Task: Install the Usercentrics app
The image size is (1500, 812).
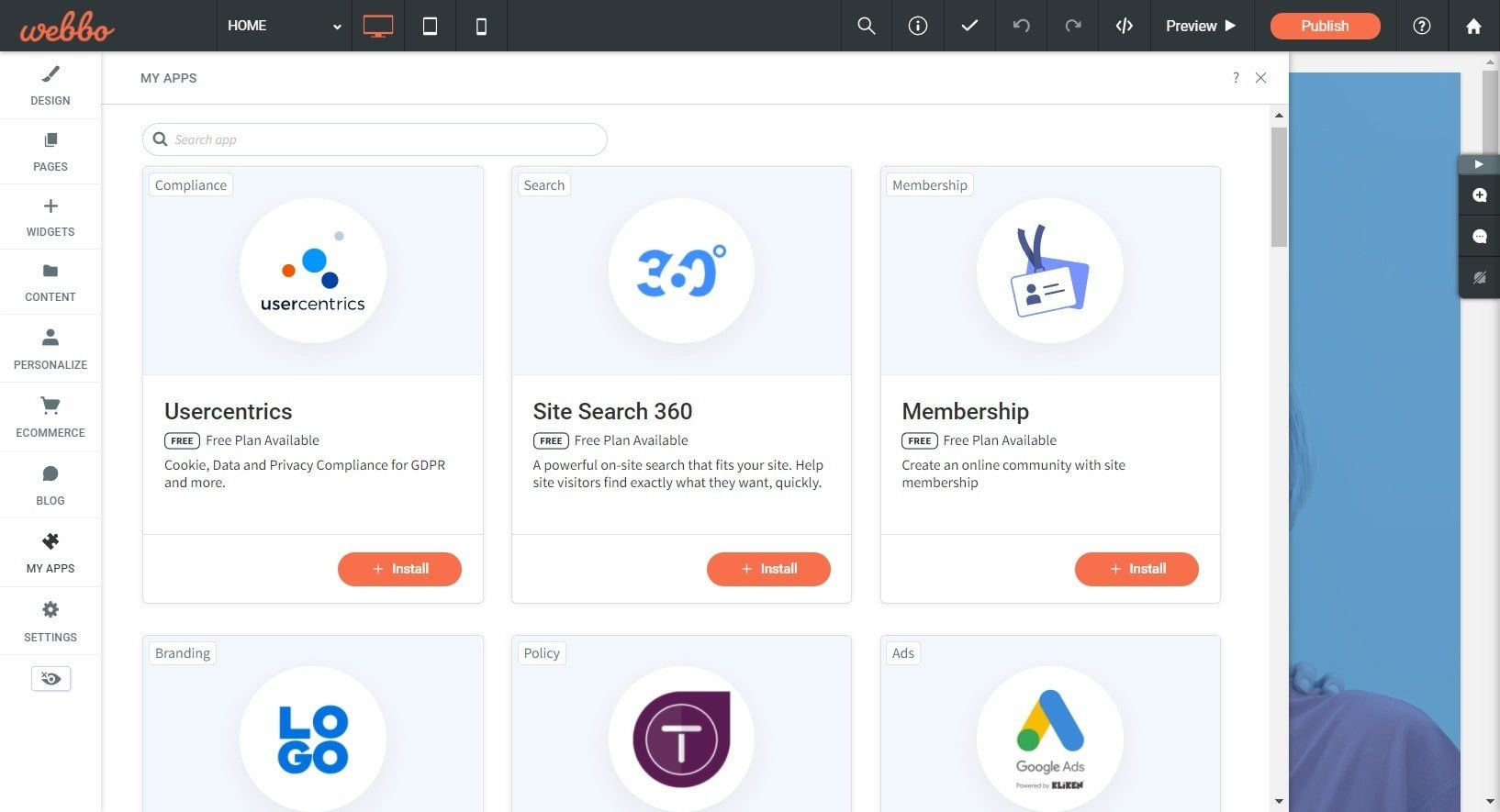Action: coord(399,569)
